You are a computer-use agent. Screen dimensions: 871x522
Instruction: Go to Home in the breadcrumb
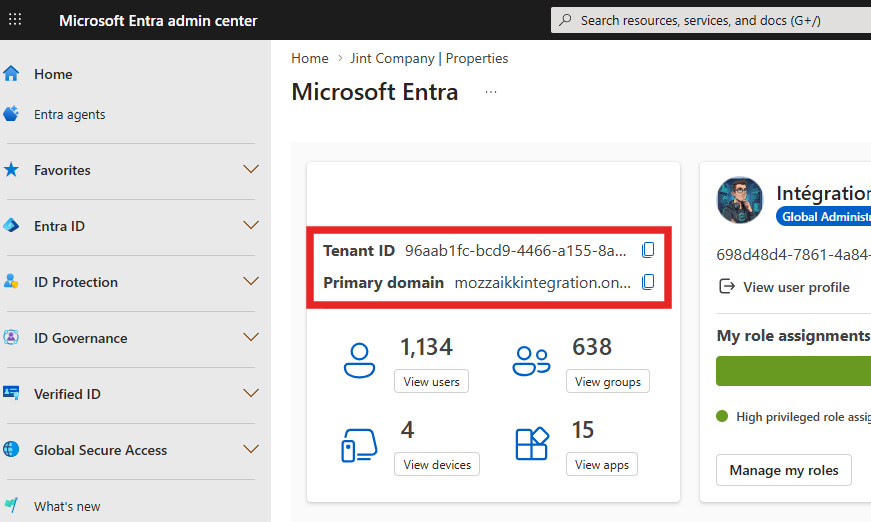pyautogui.click(x=310, y=58)
